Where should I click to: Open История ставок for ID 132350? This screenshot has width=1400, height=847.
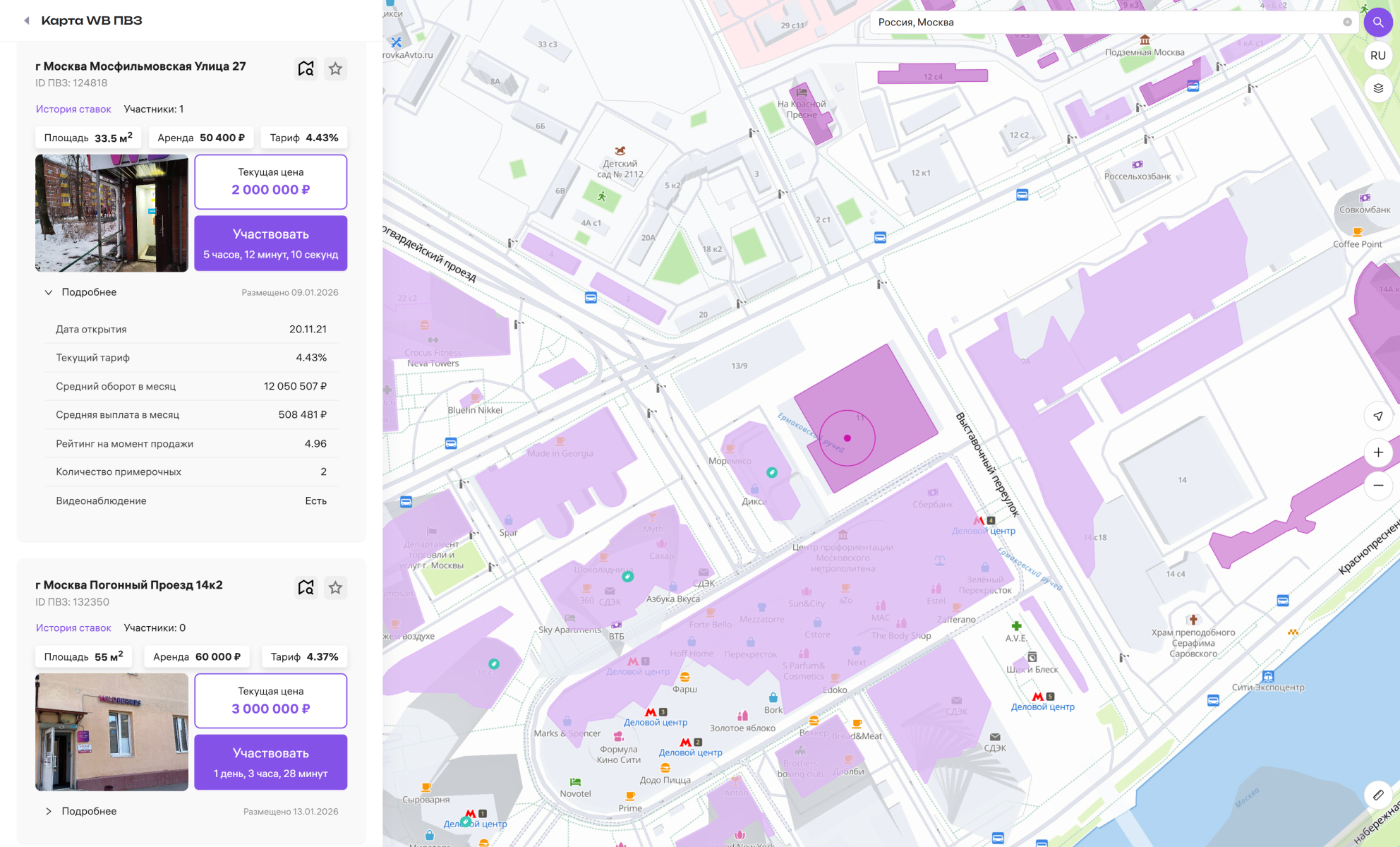tap(73, 628)
